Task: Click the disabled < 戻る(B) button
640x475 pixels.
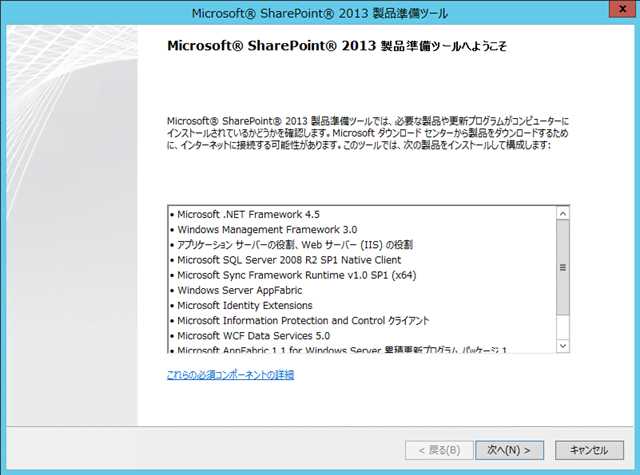Action: point(438,449)
